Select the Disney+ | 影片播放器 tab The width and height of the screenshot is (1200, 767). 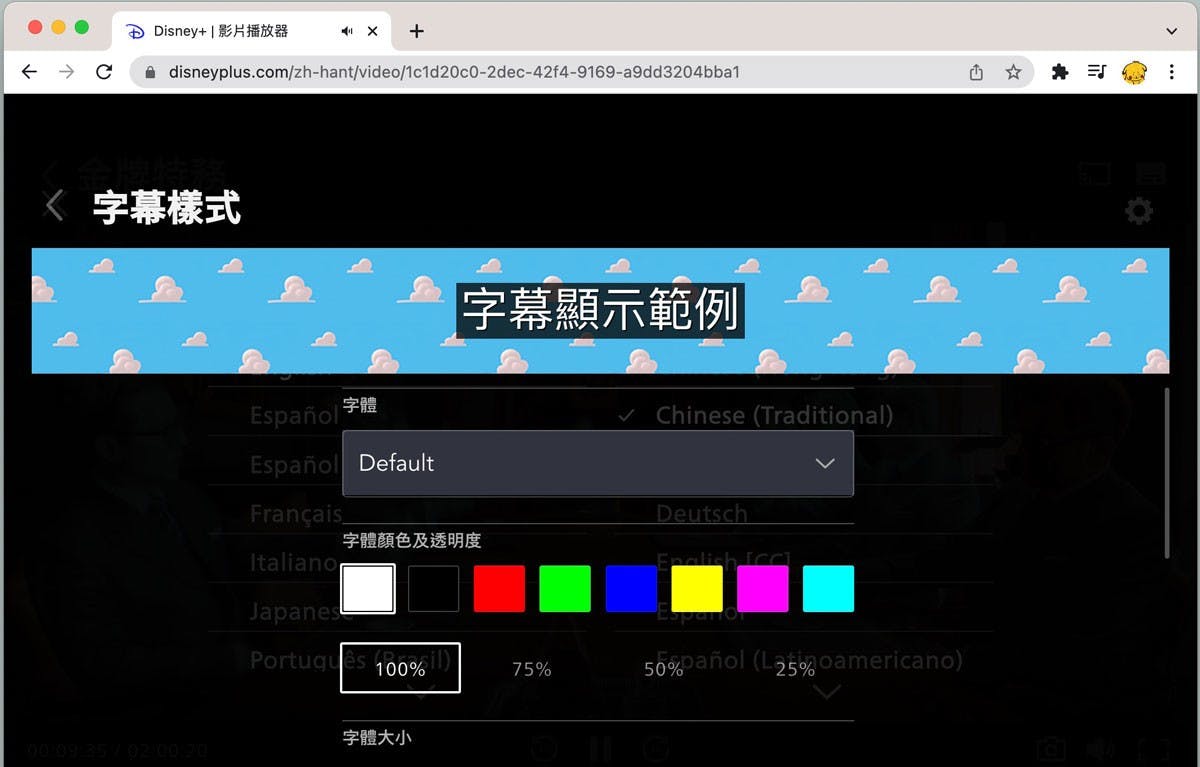click(249, 31)
